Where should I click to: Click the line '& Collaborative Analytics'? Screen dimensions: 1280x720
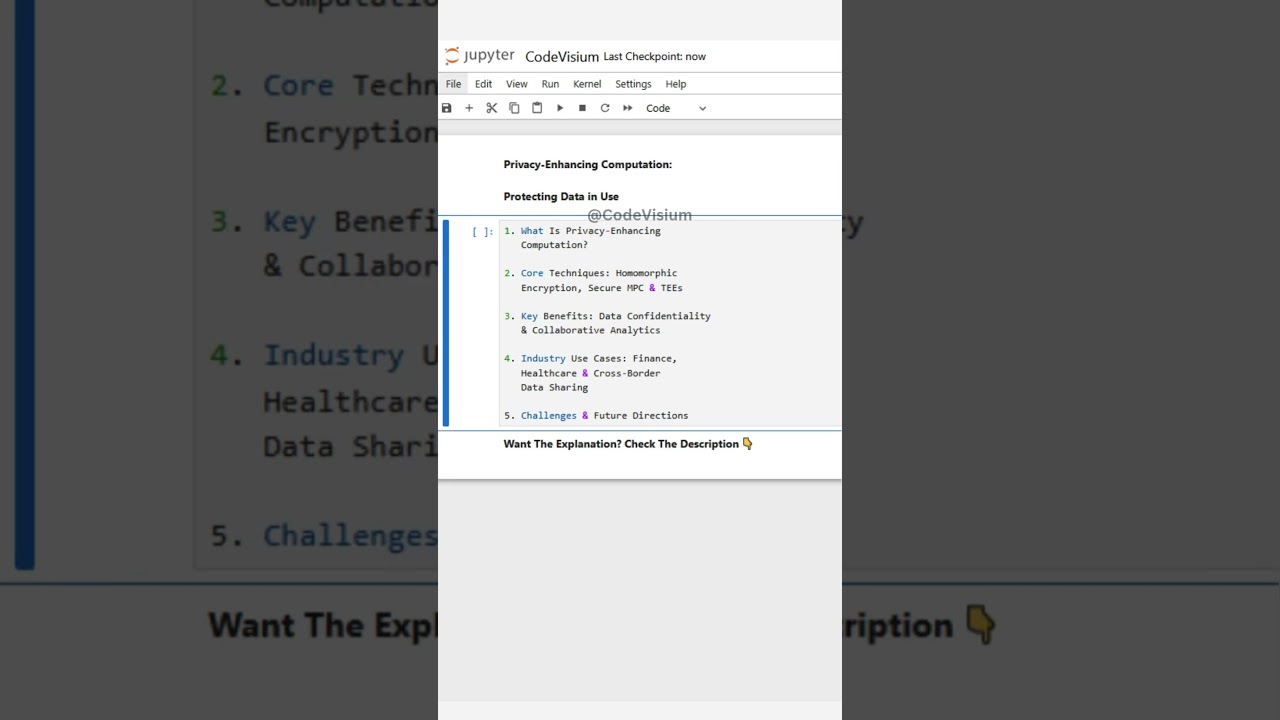click(591, 330)
